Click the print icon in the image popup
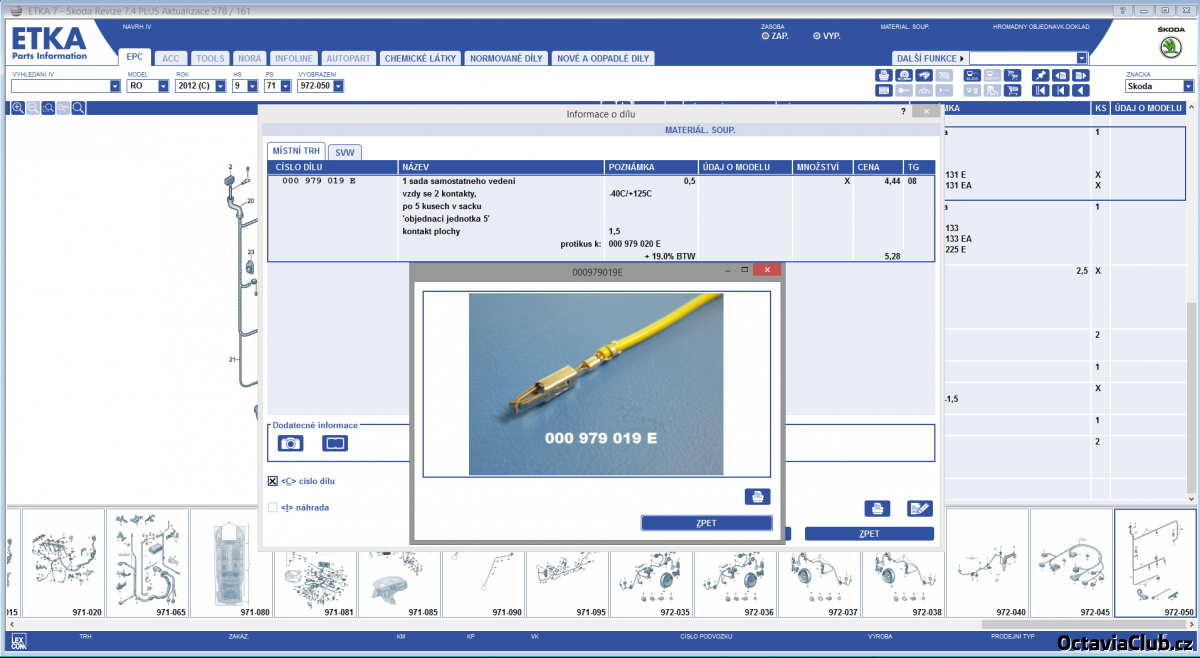This screenshot has height=658, width=1200. (x=757, y=496)
